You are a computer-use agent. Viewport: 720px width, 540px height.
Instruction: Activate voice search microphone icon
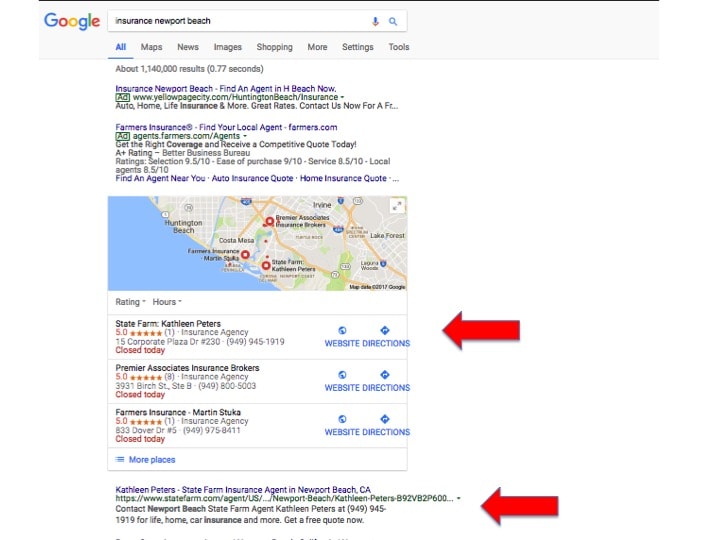[x=375, y=21]
